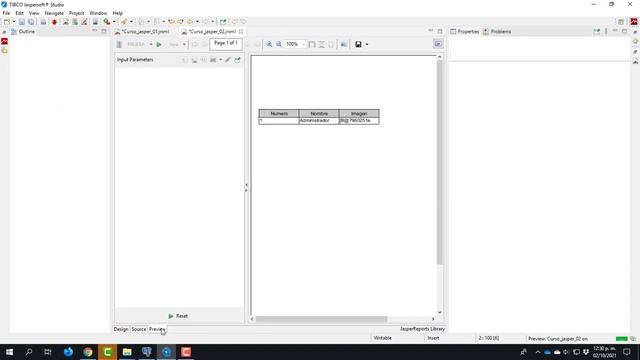Viewport: 640px width, 360px height.
Task: Click the Save All toolbar icon
Action: click(x=31, y=22)
